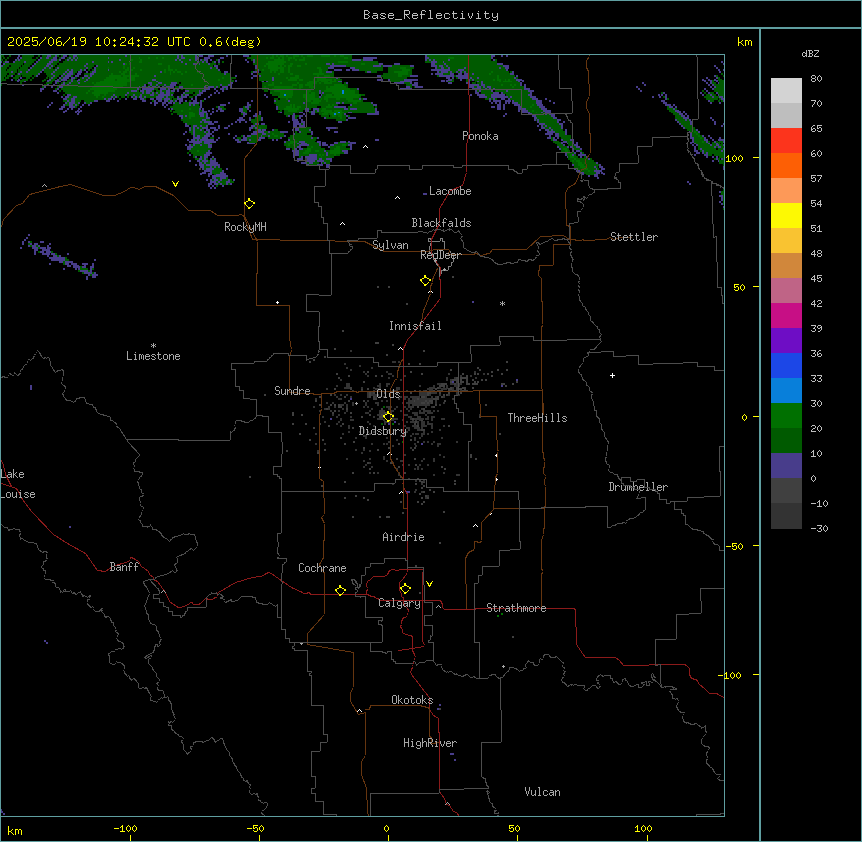
Task: Click the Drumheller city label
Action: click(638, 487)
